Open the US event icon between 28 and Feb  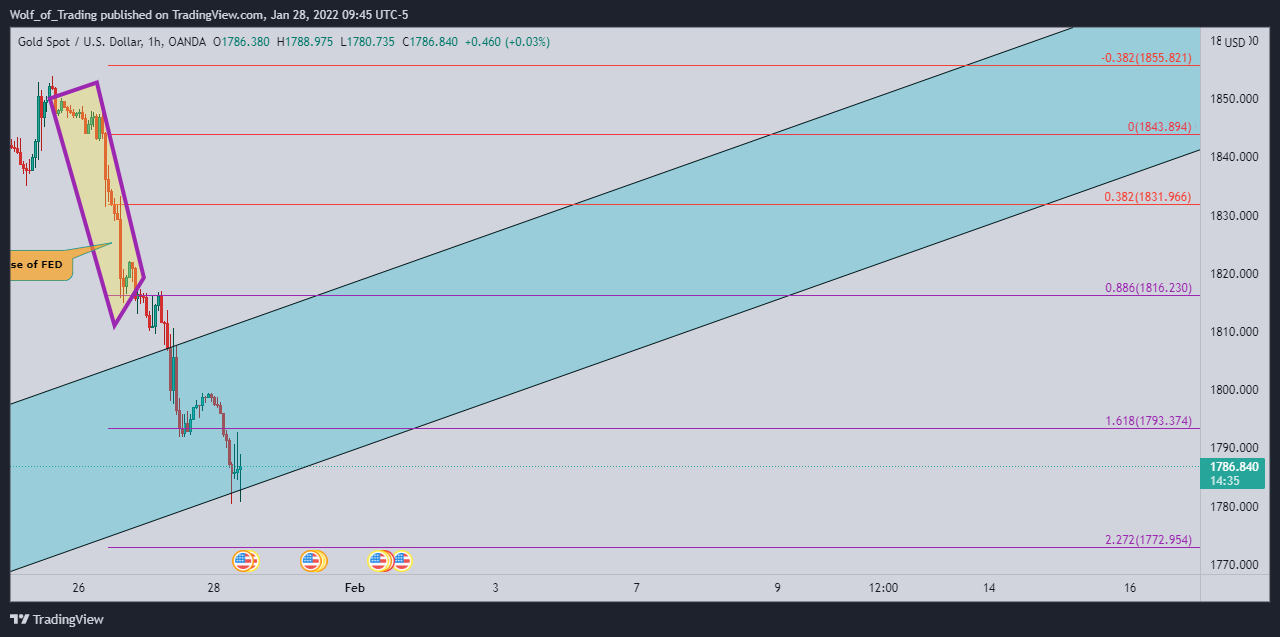click(312, 561)
